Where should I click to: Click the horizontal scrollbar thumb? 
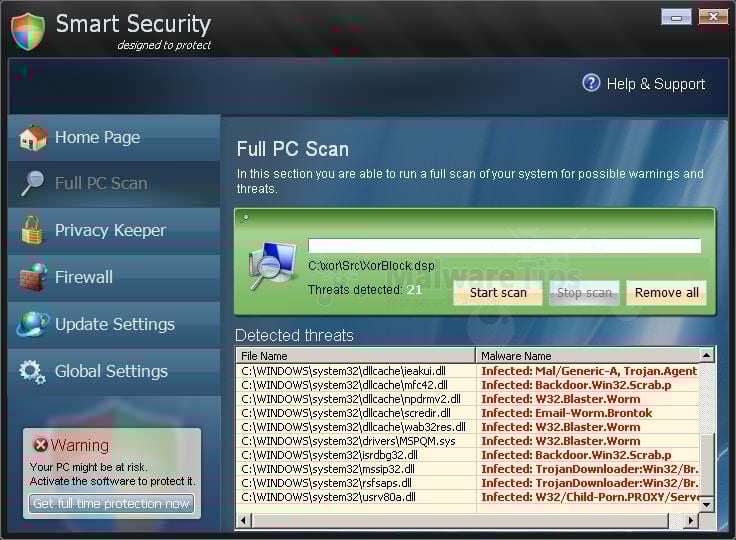pos(460,520)
